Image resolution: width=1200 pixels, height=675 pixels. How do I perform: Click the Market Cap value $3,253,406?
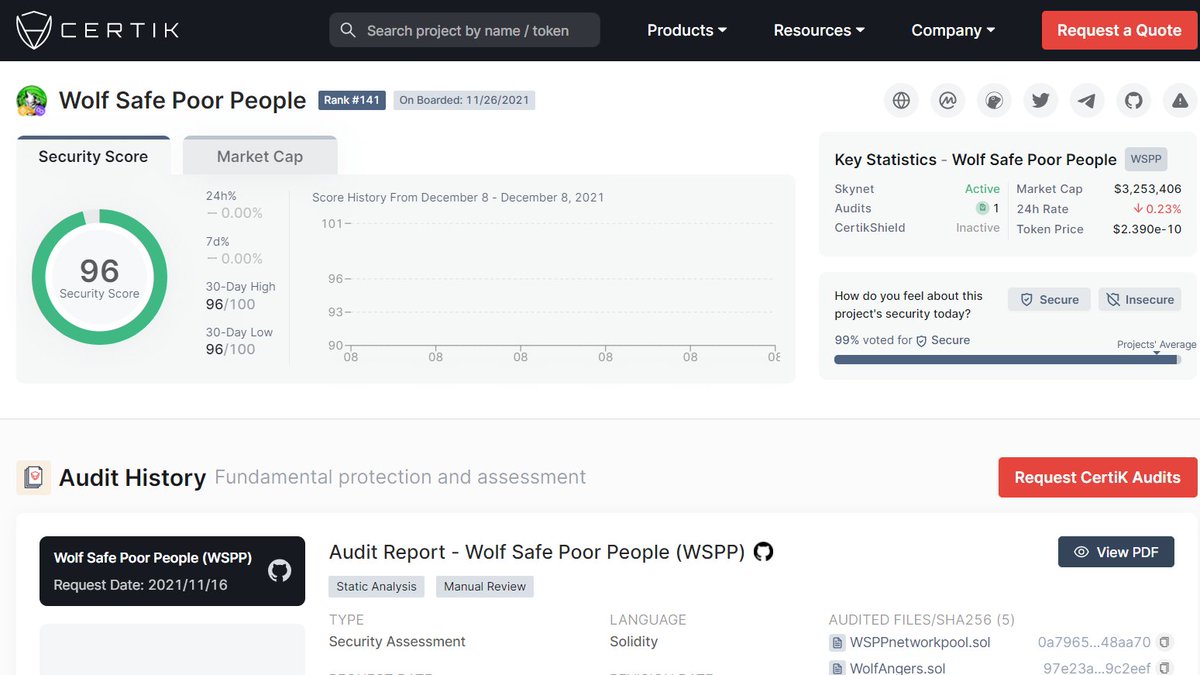[x=1148, y=189]
